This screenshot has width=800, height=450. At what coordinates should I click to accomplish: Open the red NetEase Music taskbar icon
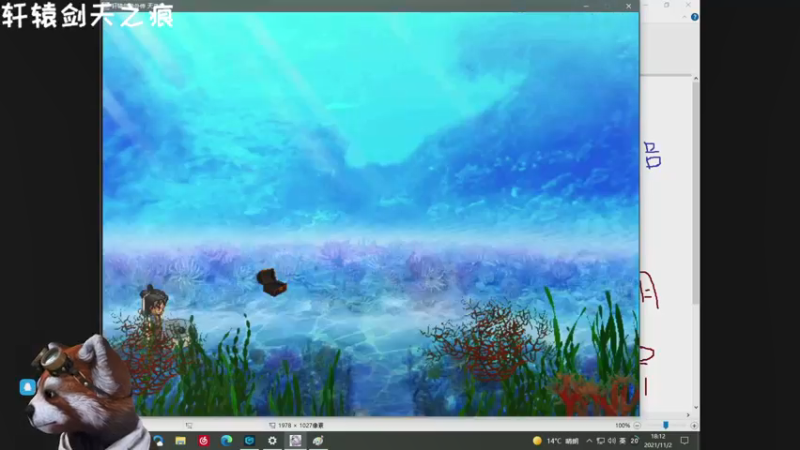tap(204, 441)
